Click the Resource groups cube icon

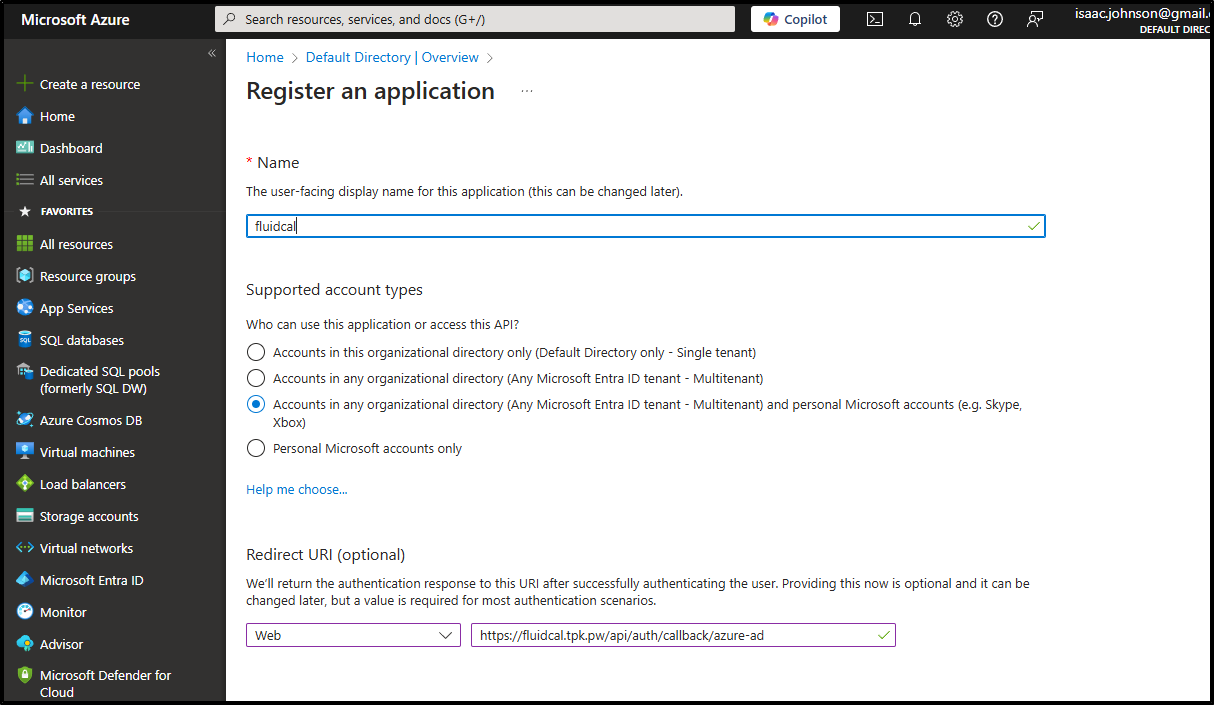[25, 276]
